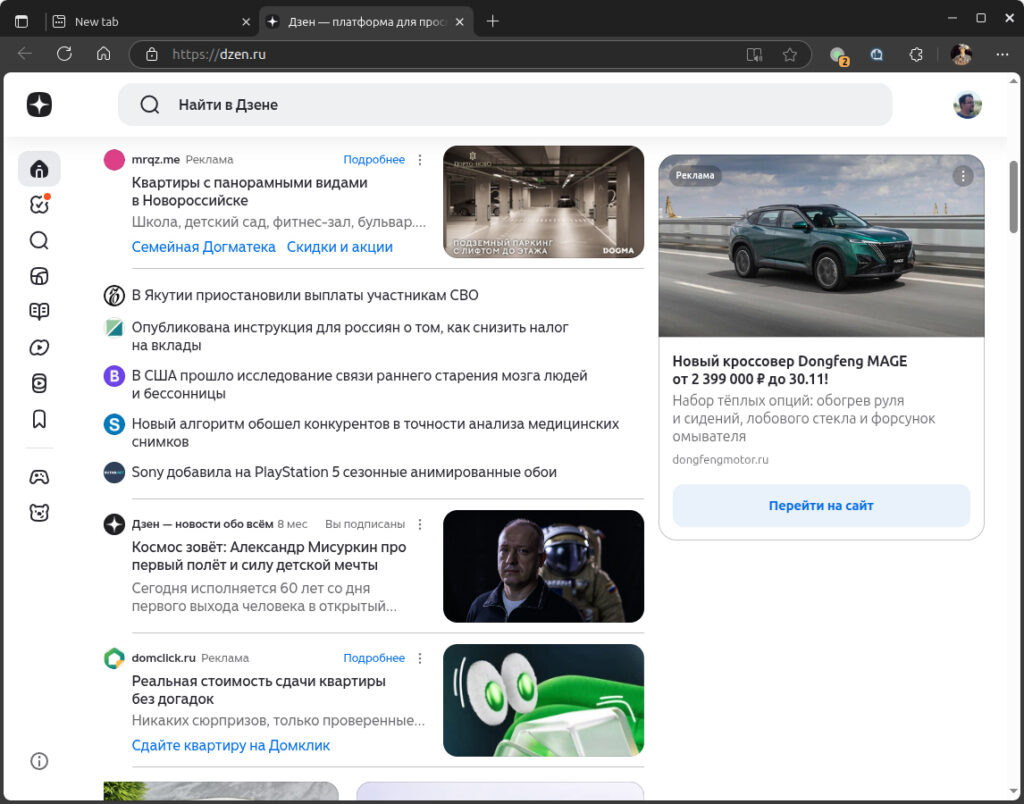Open the articles book icon in sidebar

[x=39, y=311]
